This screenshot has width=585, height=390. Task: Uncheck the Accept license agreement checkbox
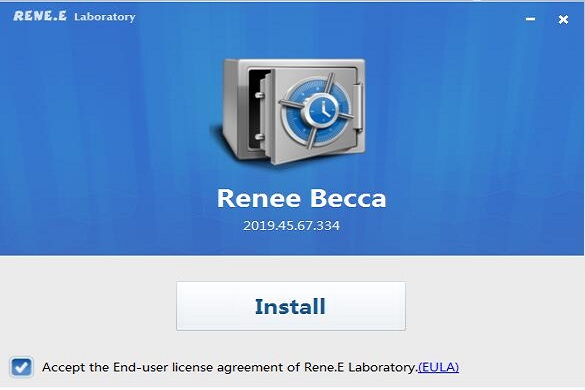[x=21, y=367]
